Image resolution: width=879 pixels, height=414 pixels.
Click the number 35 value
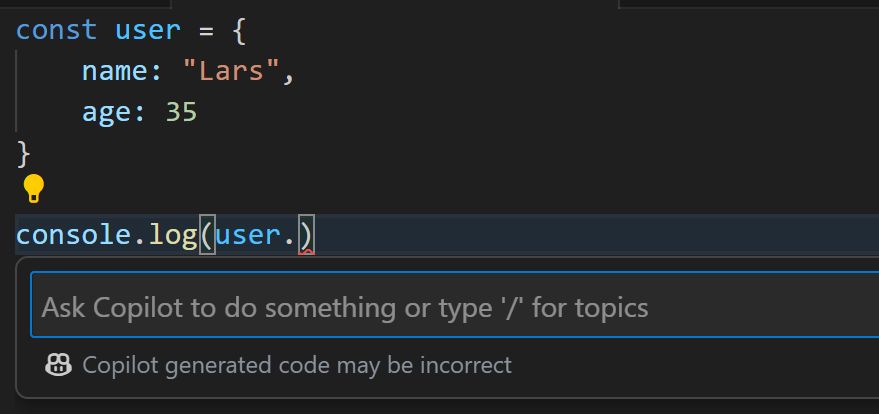point(182,112)
